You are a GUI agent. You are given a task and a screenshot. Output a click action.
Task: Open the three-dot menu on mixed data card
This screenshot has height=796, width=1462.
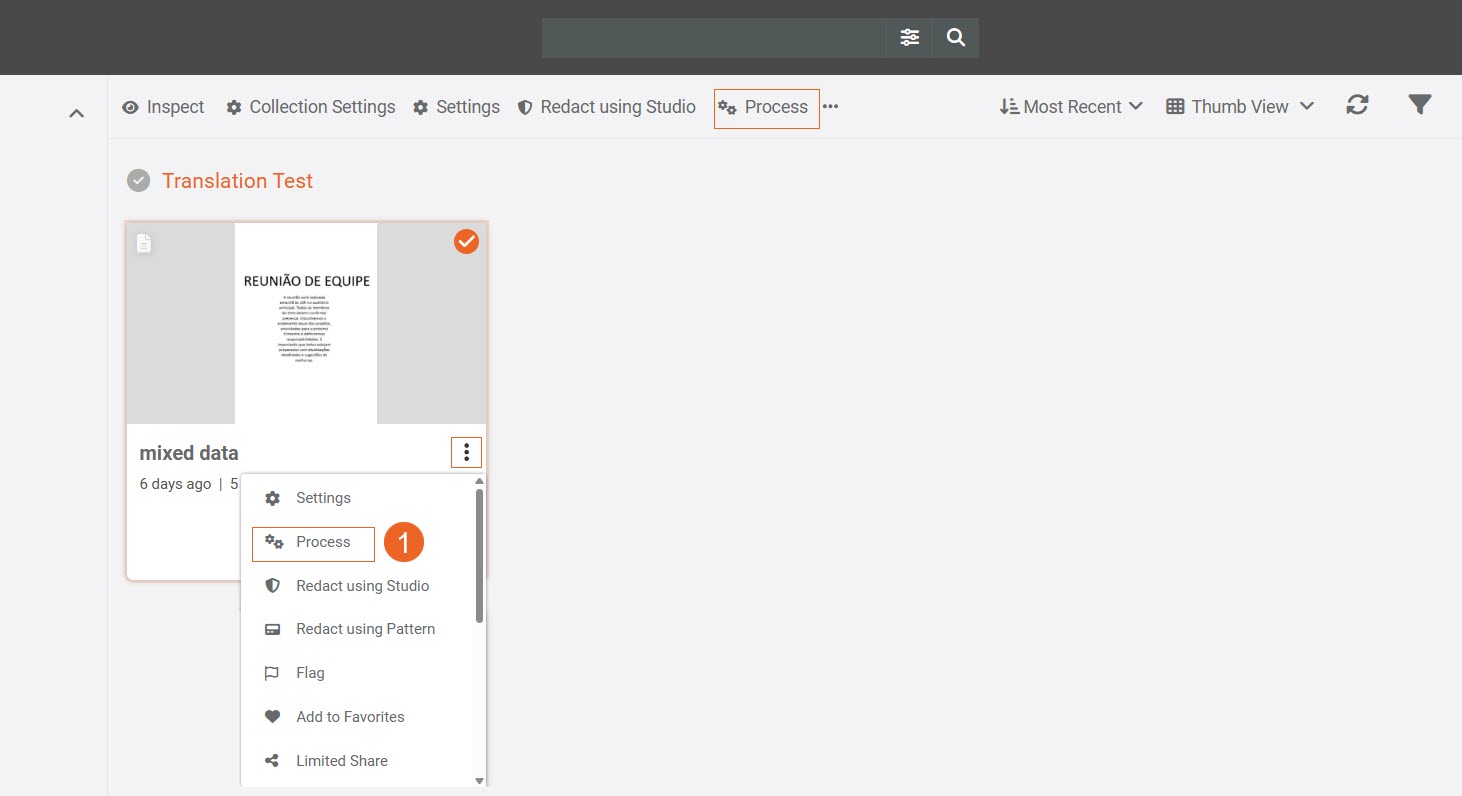coord(466,453)
